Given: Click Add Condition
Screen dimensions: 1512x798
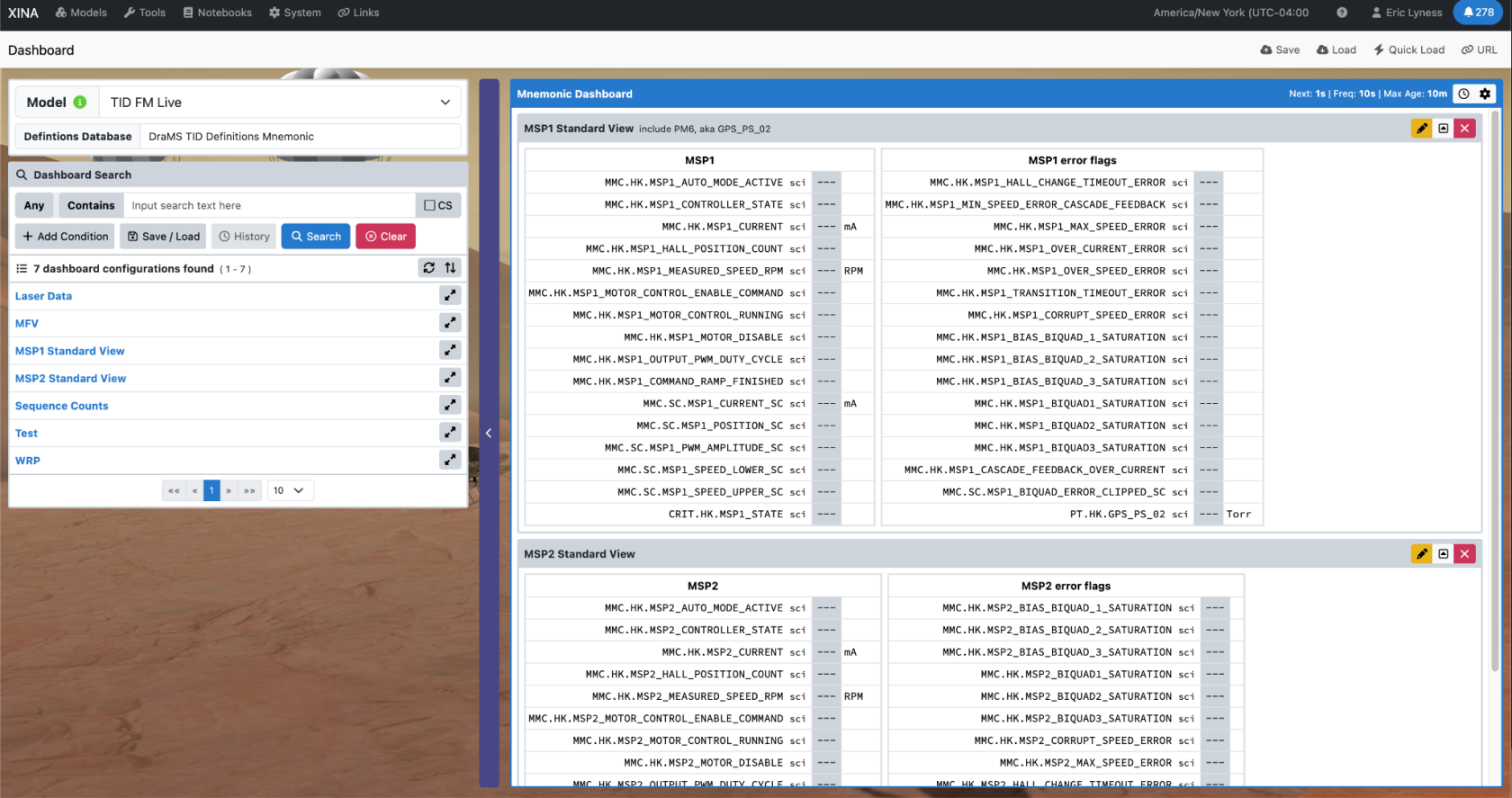Looking at the screenshot, I should tap(65, 237).
